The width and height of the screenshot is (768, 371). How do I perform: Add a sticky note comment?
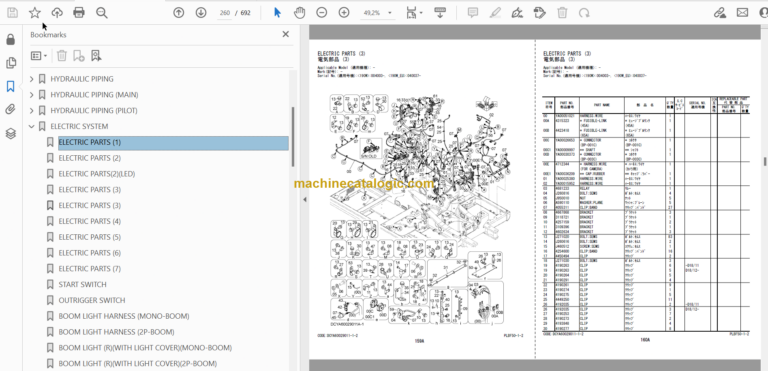pyautogui.click(x=473, y=13)
